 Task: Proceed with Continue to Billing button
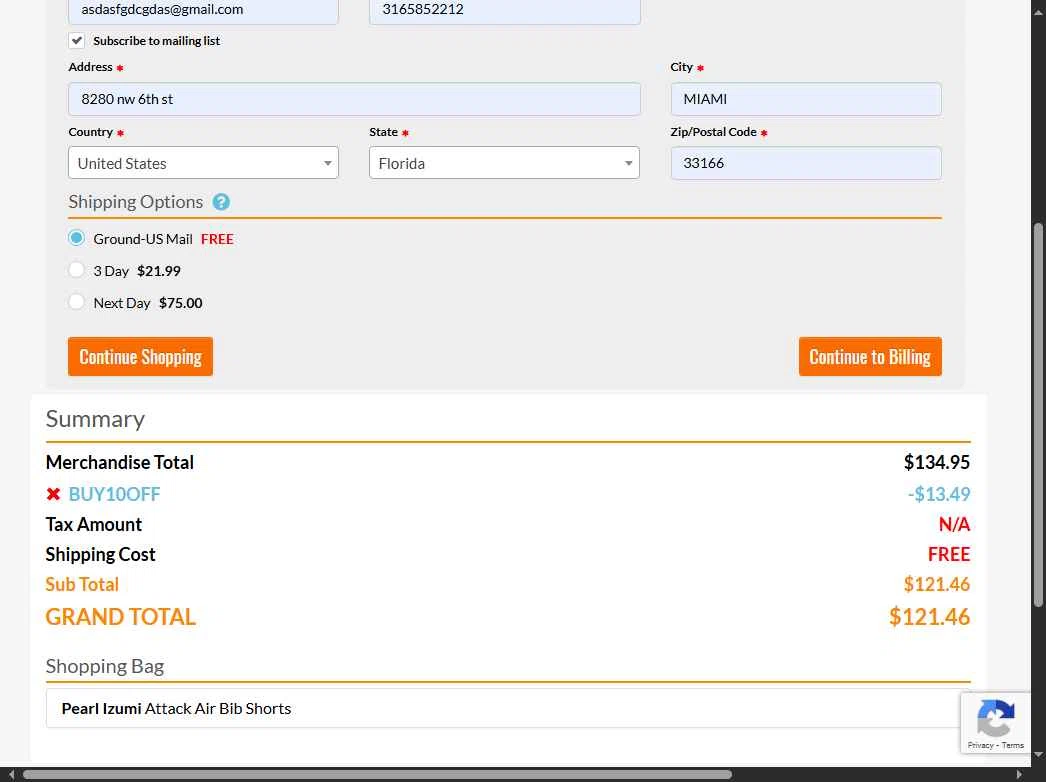click(870, 356)
